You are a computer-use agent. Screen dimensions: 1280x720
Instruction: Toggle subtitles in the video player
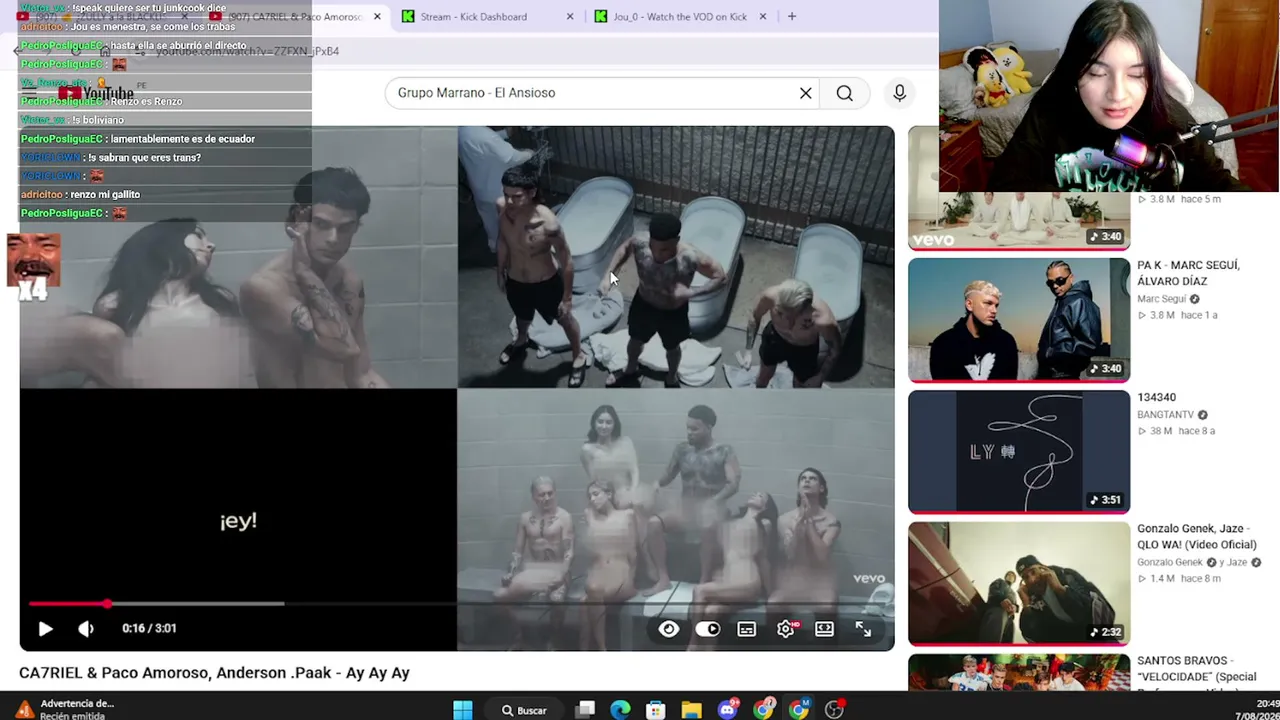[747, 629]
